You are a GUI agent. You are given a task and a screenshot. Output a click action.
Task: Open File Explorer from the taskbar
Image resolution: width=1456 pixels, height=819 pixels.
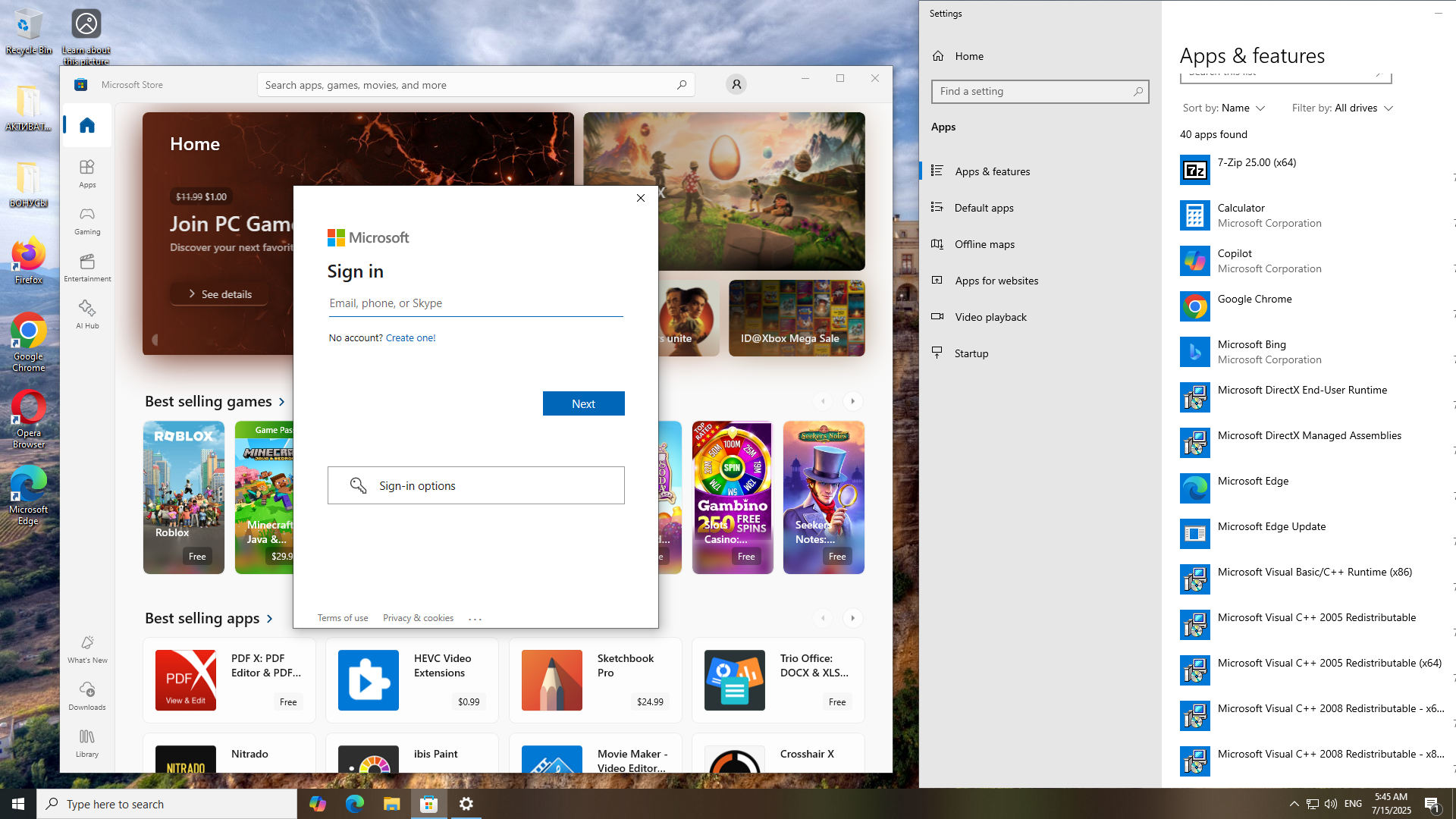coord(391,804)
